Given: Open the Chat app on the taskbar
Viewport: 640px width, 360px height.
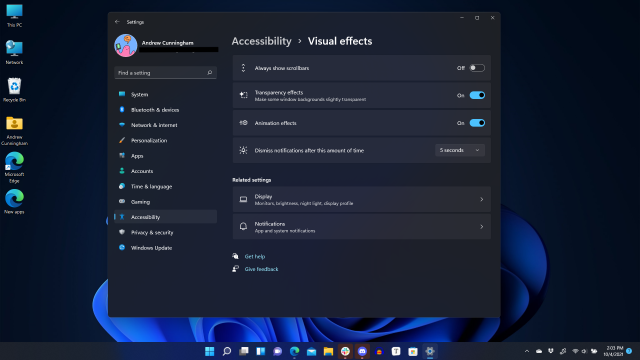Looking at the screenshot, I should coord(278,351).
